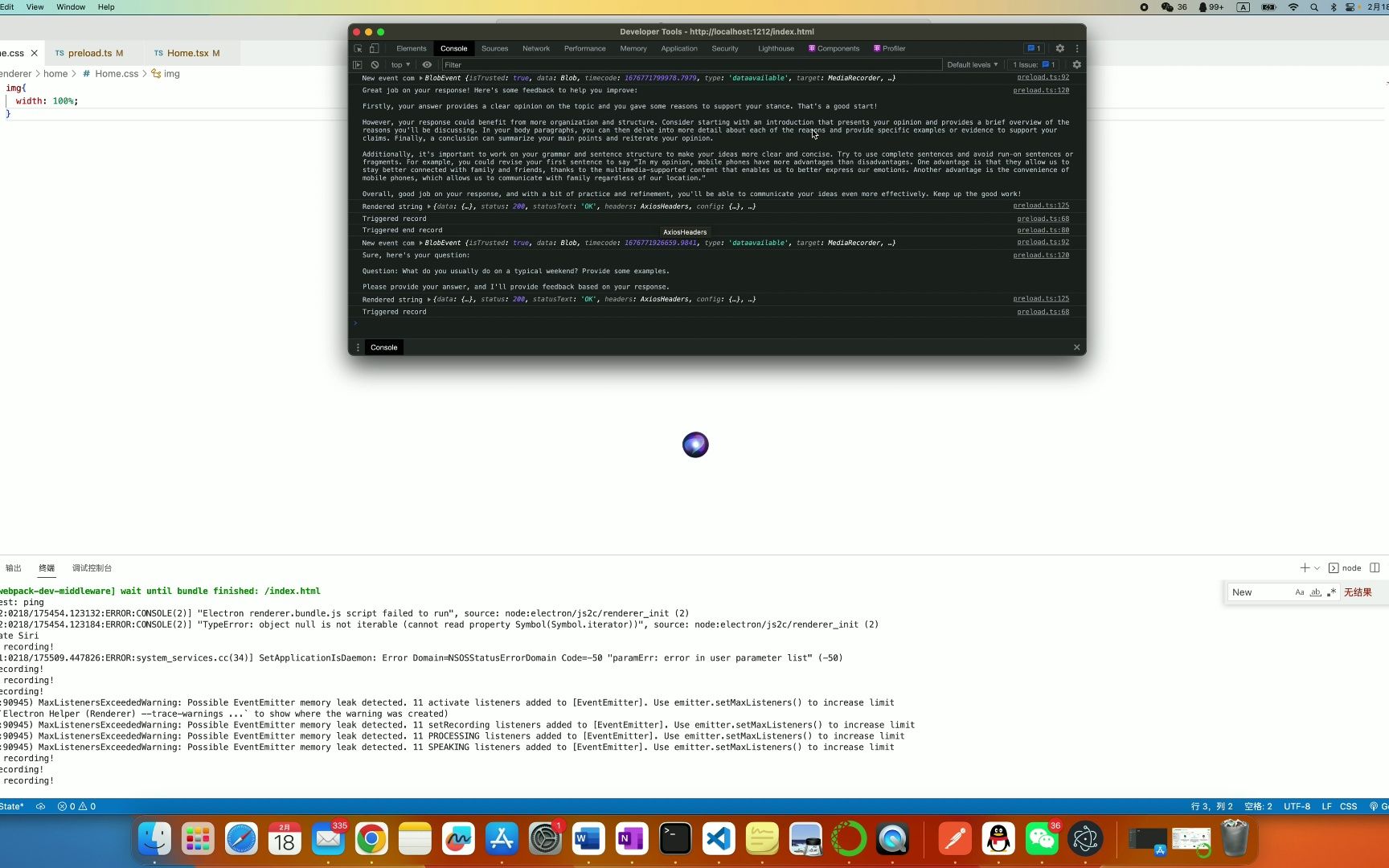
Task: Switch to 调试控制台 panel tab
Action: point(92,568)
